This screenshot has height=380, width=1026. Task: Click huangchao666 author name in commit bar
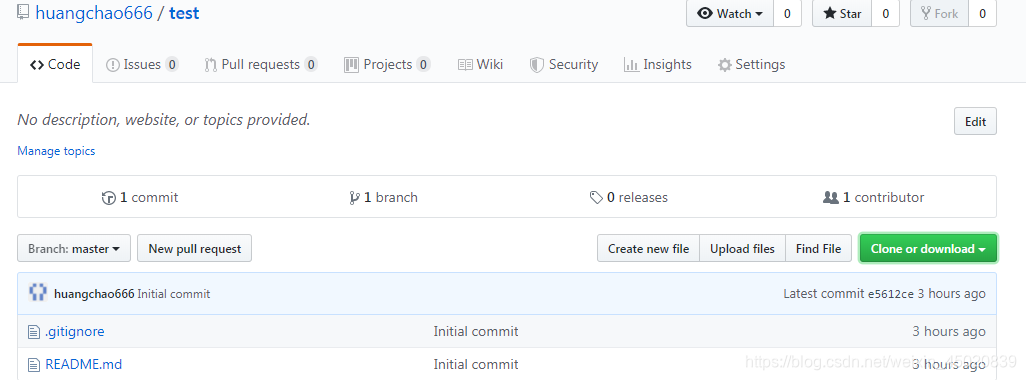(x=94, y=294)
